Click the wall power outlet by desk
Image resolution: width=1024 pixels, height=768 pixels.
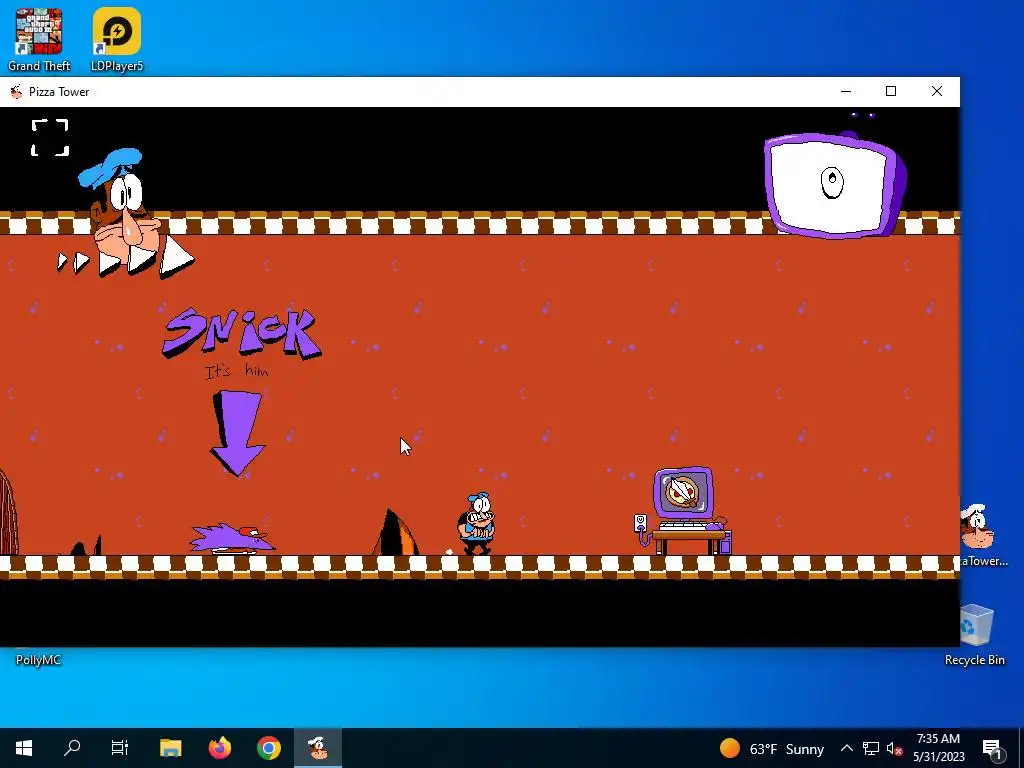click(640, 522)
